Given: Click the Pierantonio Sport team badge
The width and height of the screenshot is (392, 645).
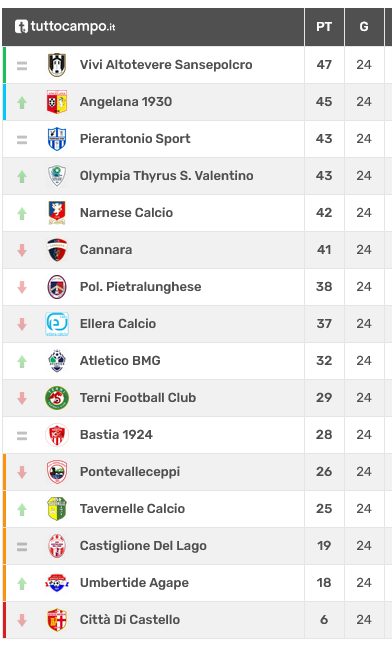Looking at the screenshot, I should [x=57, y=139].
